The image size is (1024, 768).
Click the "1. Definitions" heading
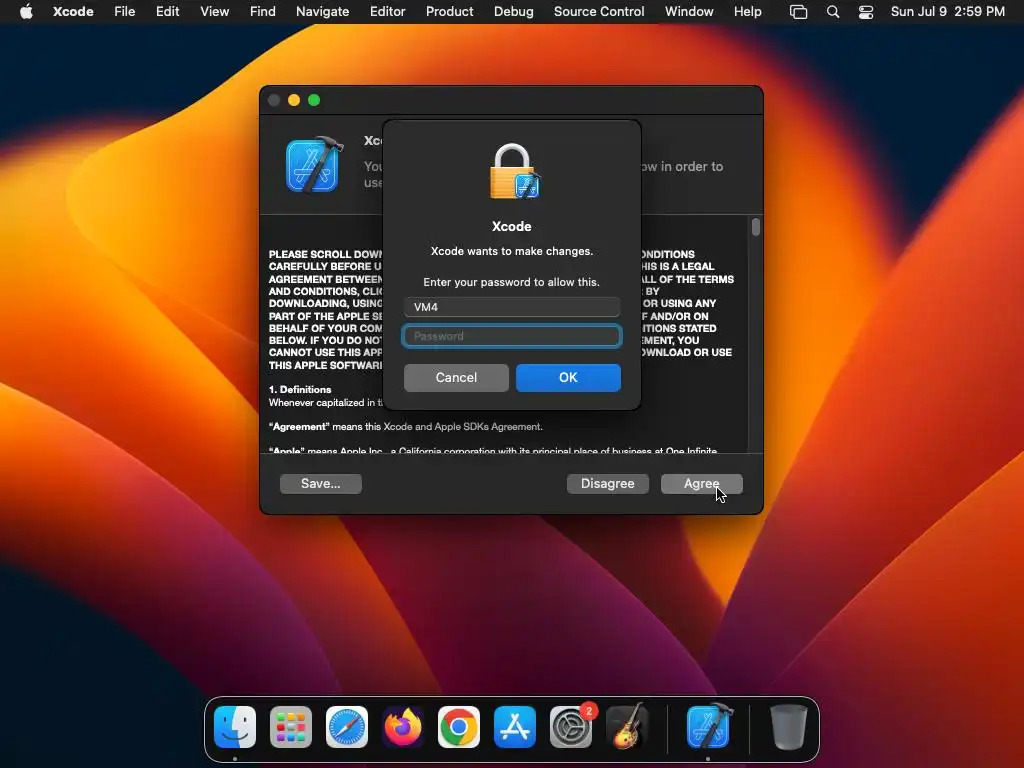point(300,389)
